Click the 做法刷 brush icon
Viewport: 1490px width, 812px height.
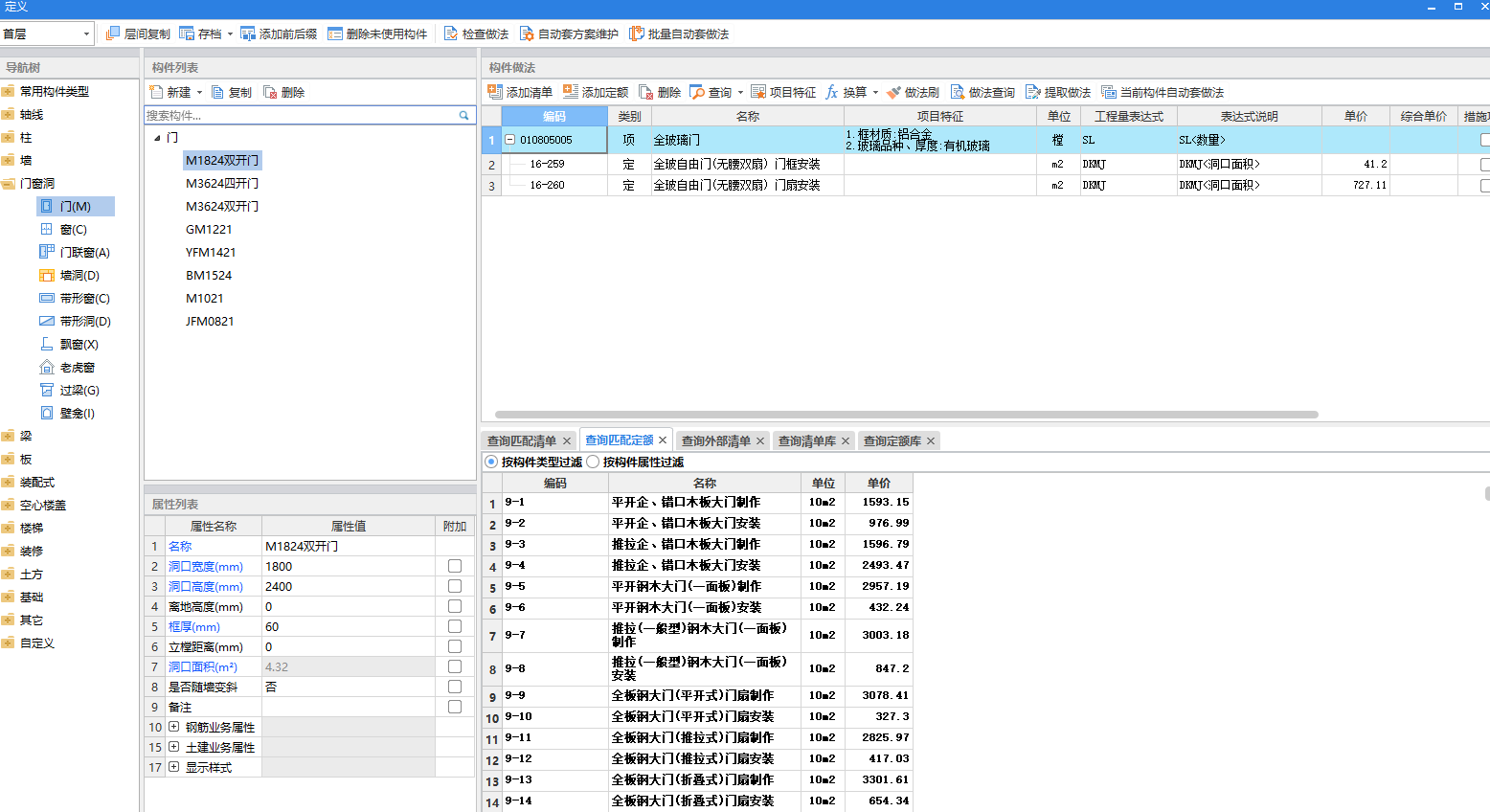(893, 92)
